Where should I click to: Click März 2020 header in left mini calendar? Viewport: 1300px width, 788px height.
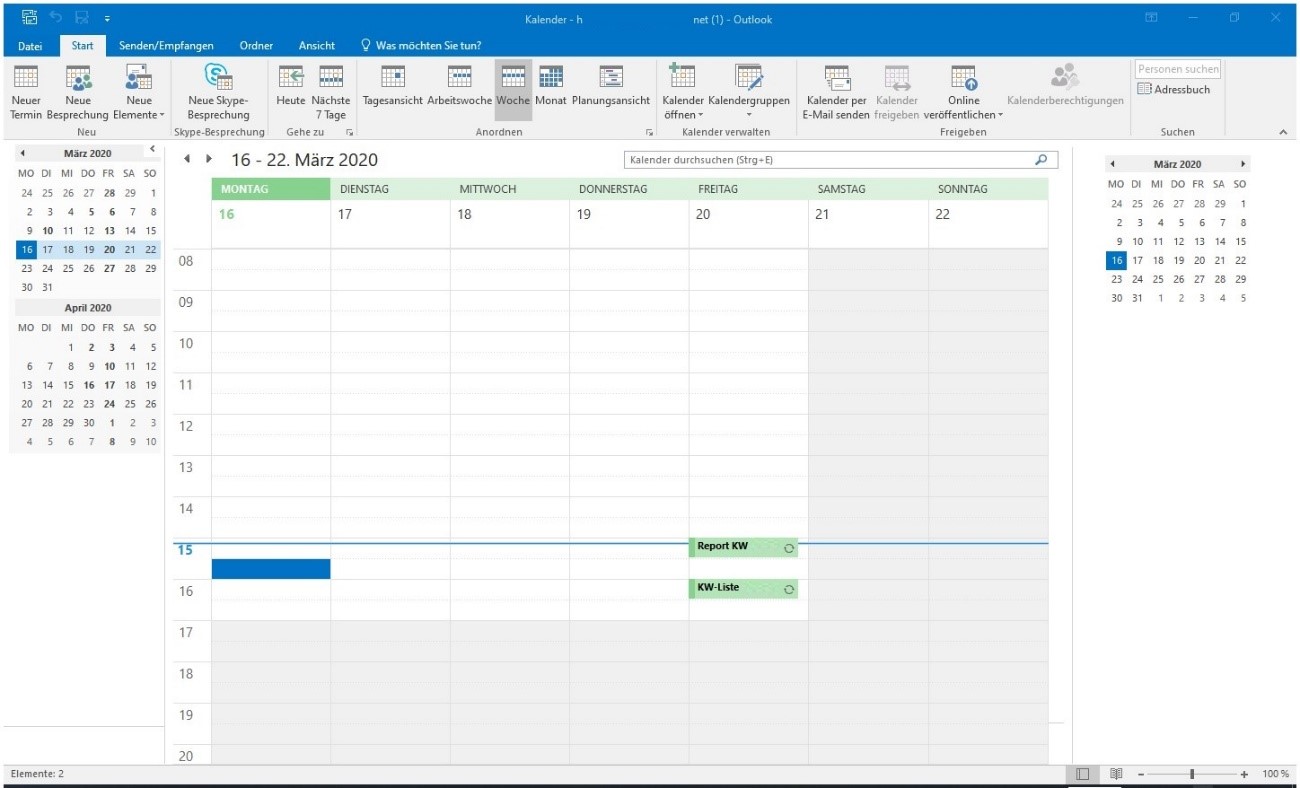coord(88,154)
